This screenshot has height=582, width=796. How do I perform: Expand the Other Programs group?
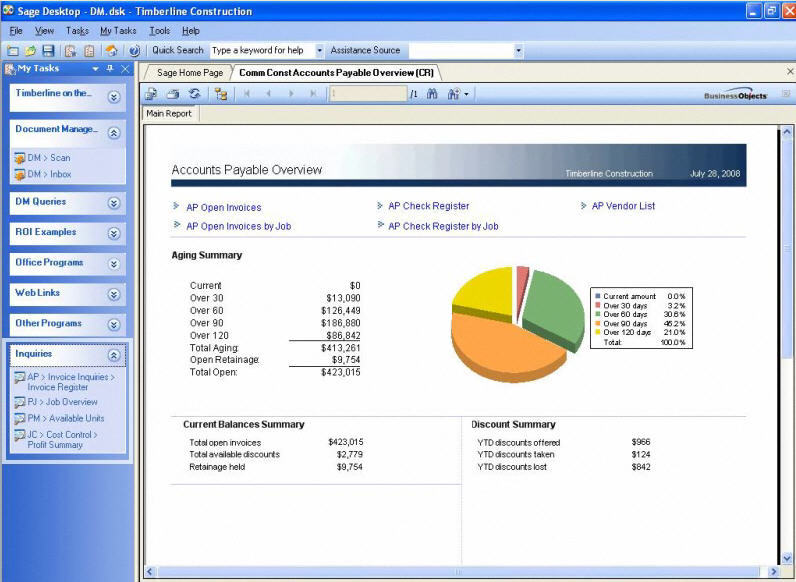click(x=114, y=325)
